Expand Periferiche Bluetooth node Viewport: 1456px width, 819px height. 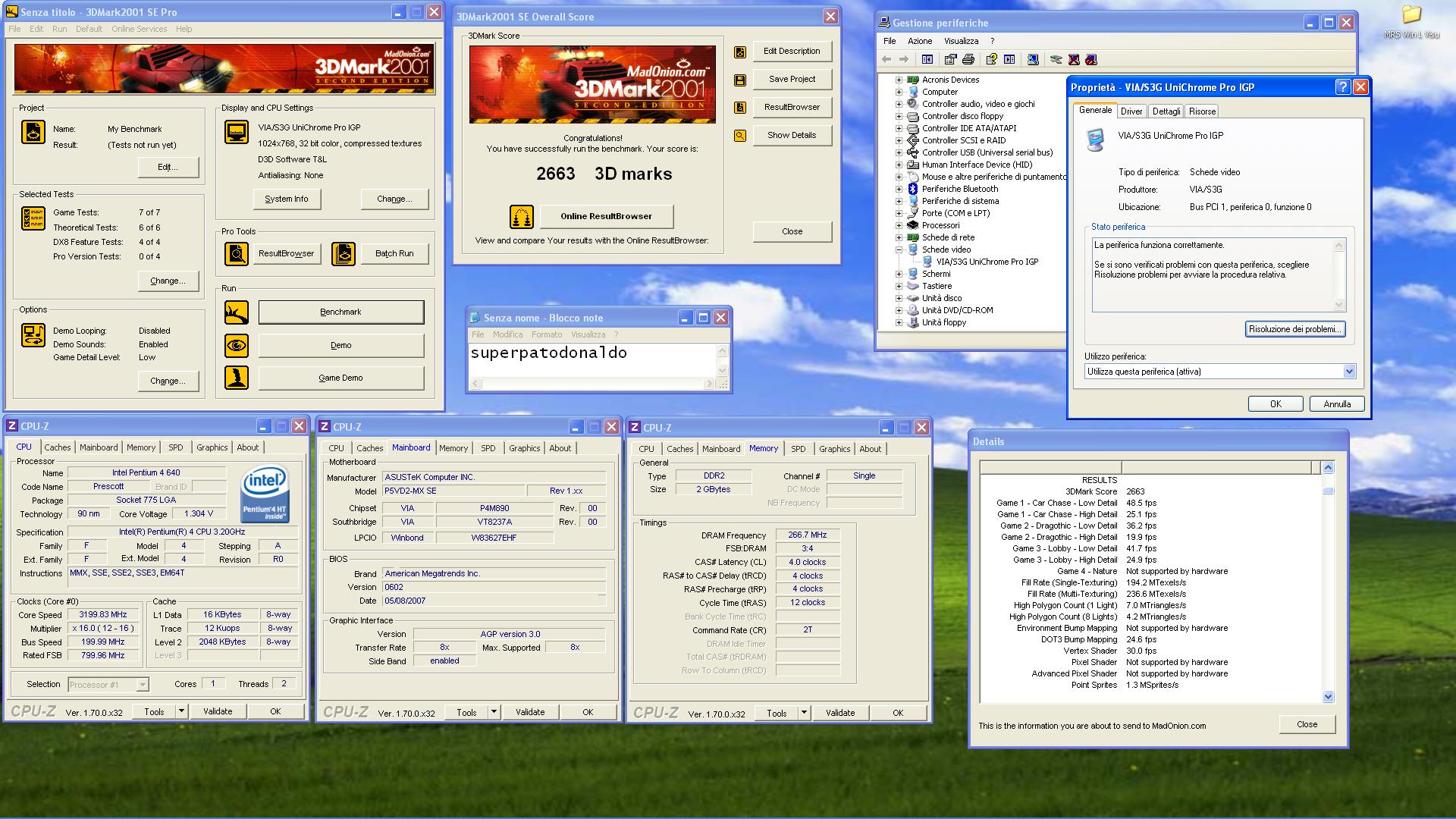click(x=899, y=189)
